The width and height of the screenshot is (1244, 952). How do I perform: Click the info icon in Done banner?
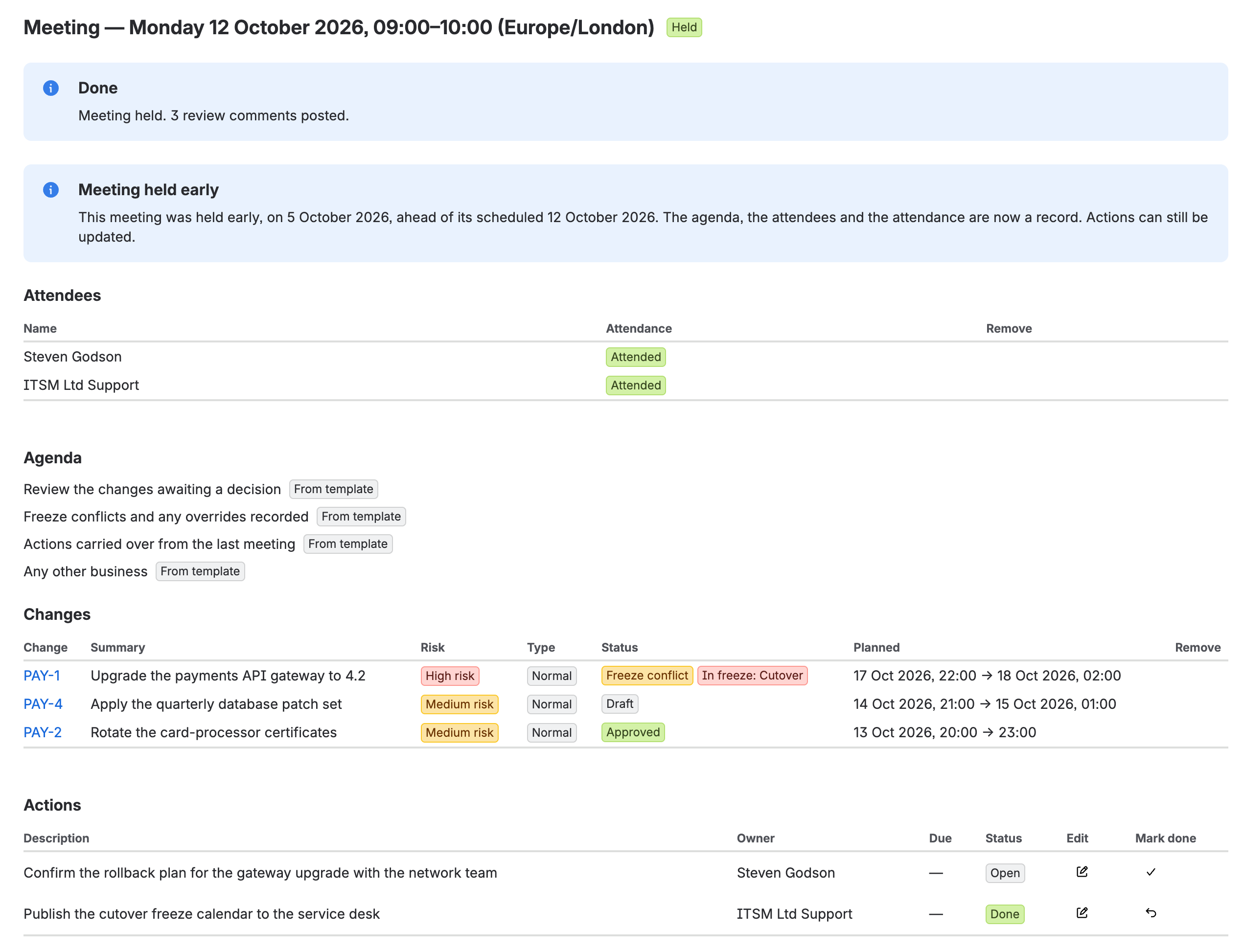pos(51,88)
